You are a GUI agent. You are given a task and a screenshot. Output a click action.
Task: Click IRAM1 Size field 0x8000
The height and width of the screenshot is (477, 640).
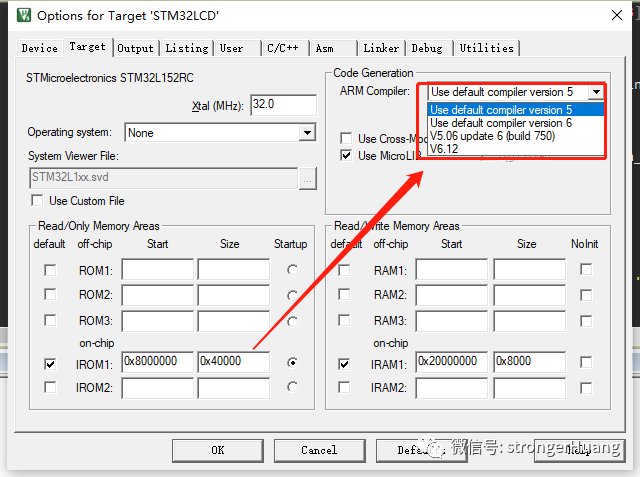[530, 362]
